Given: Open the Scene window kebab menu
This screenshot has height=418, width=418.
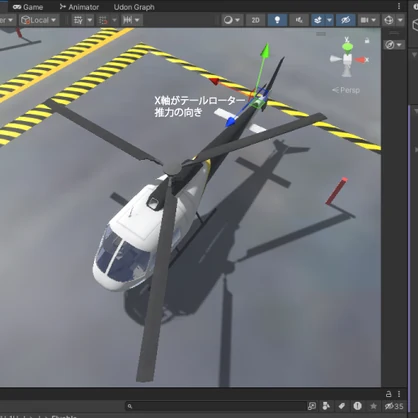Looking at the screenshot, I should pyautogui.click(x=399, y=6).
